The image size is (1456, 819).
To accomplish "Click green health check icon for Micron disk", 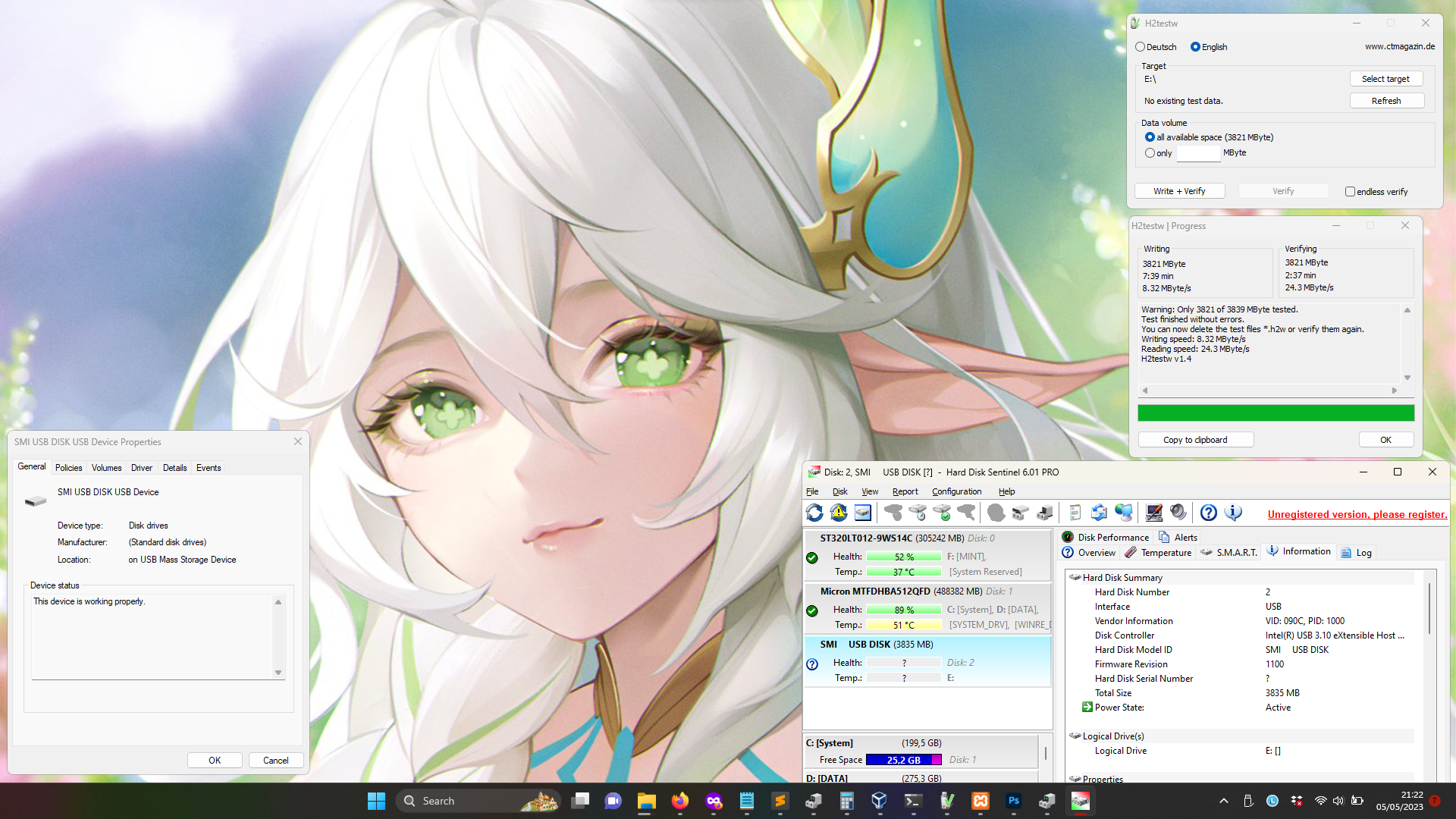I will tap(812, 610).
